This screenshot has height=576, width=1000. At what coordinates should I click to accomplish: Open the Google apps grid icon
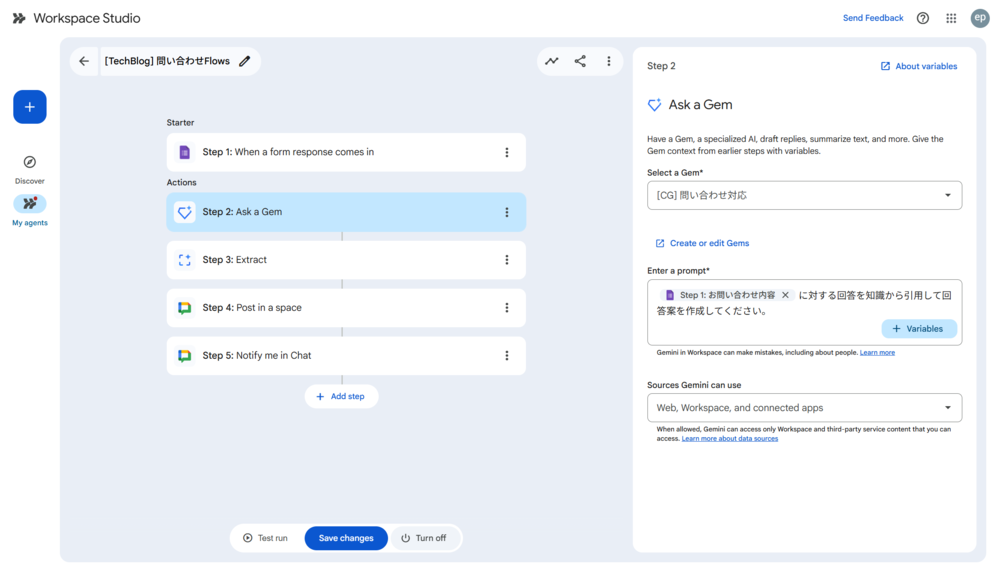point(951,18)
